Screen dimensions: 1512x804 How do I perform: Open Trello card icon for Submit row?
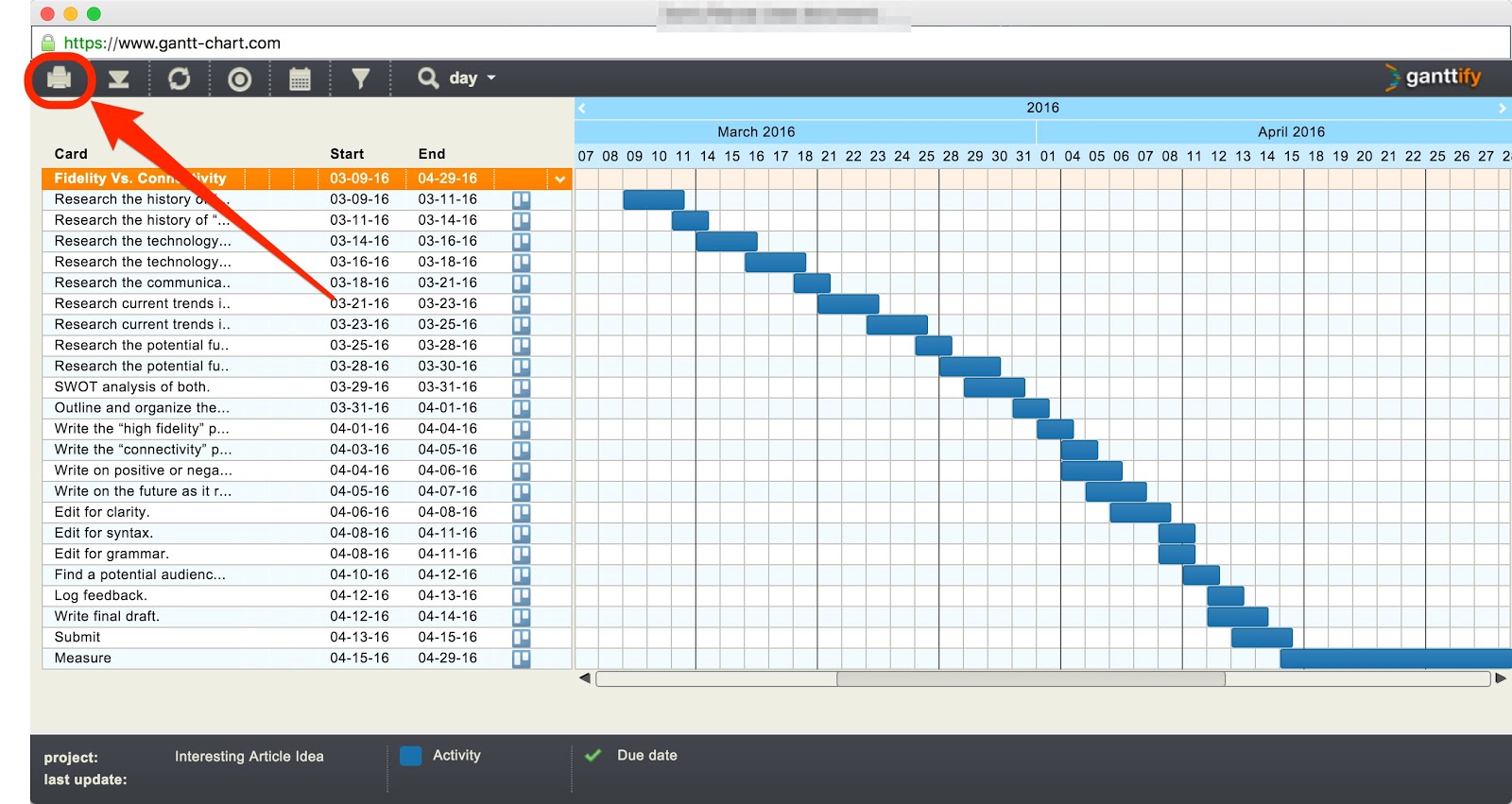pos(521,638)
